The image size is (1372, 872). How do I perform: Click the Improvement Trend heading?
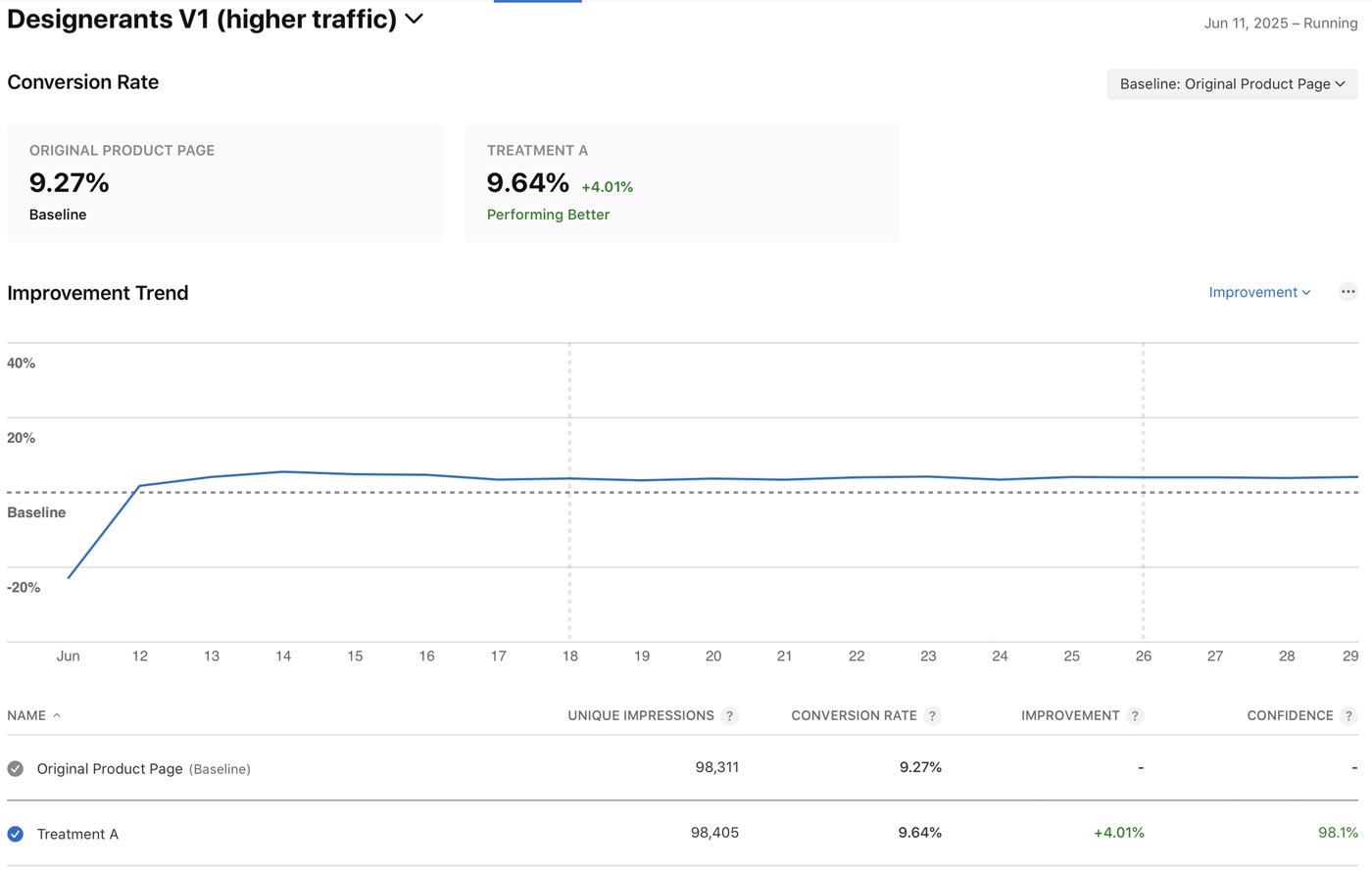pos(98,293)
